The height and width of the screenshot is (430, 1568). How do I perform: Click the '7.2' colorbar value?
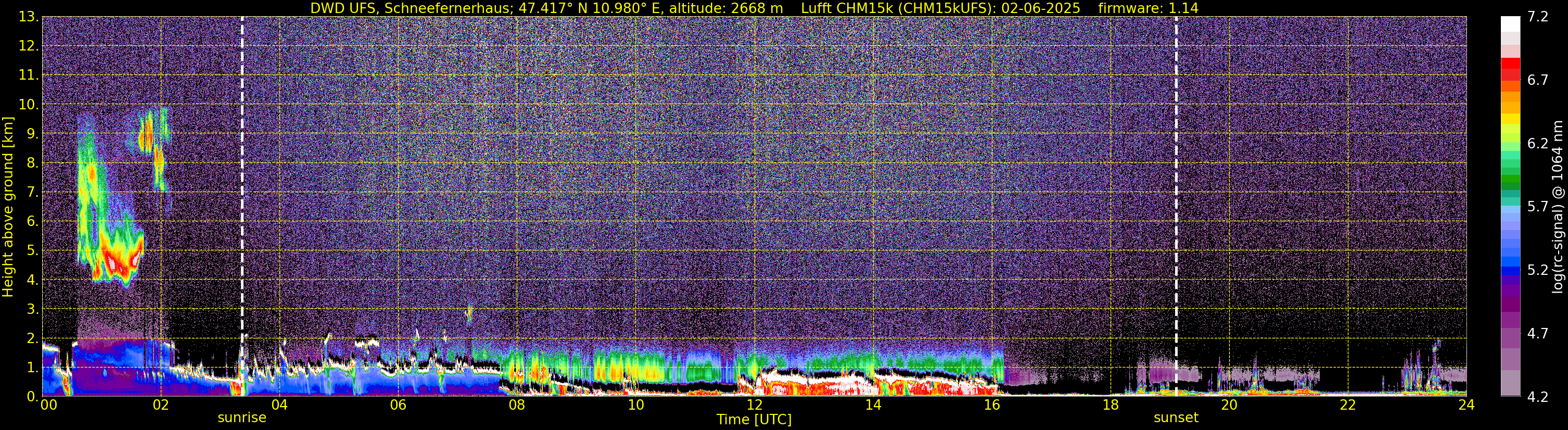coord(1538,17)
